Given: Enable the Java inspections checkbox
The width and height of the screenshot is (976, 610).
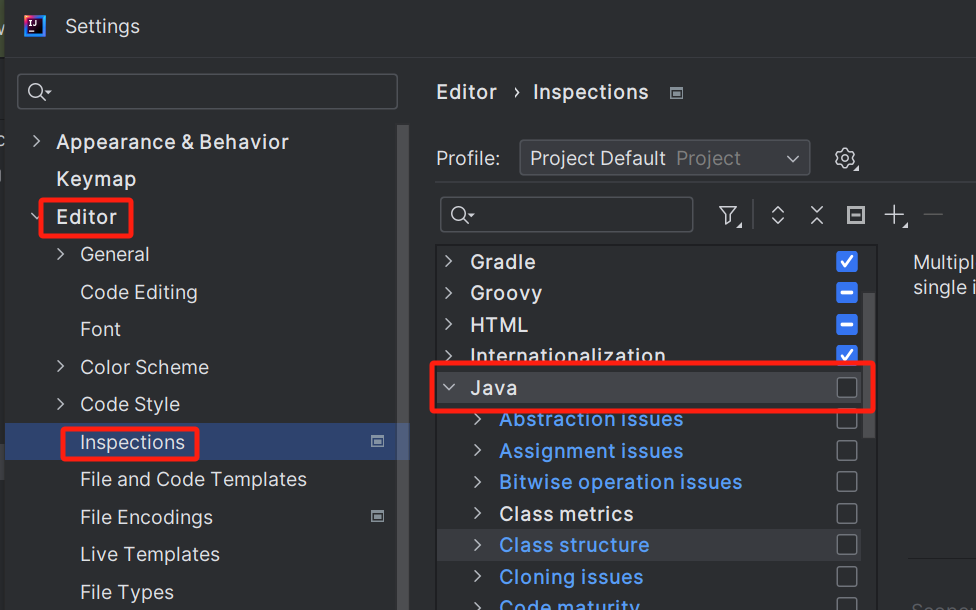Looking at the screenshot, I should pyautogui.click(x=847, y=388).
